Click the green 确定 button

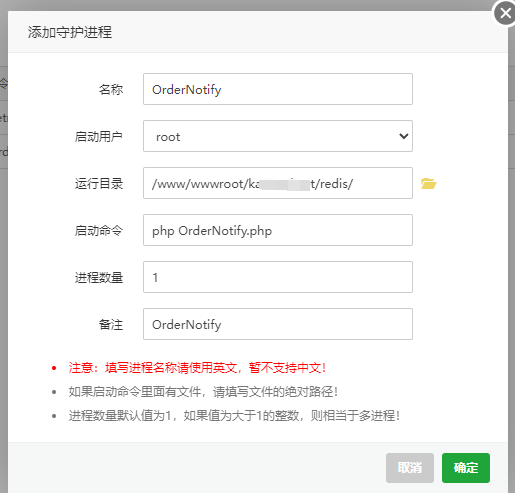click(x=466, y=468)
